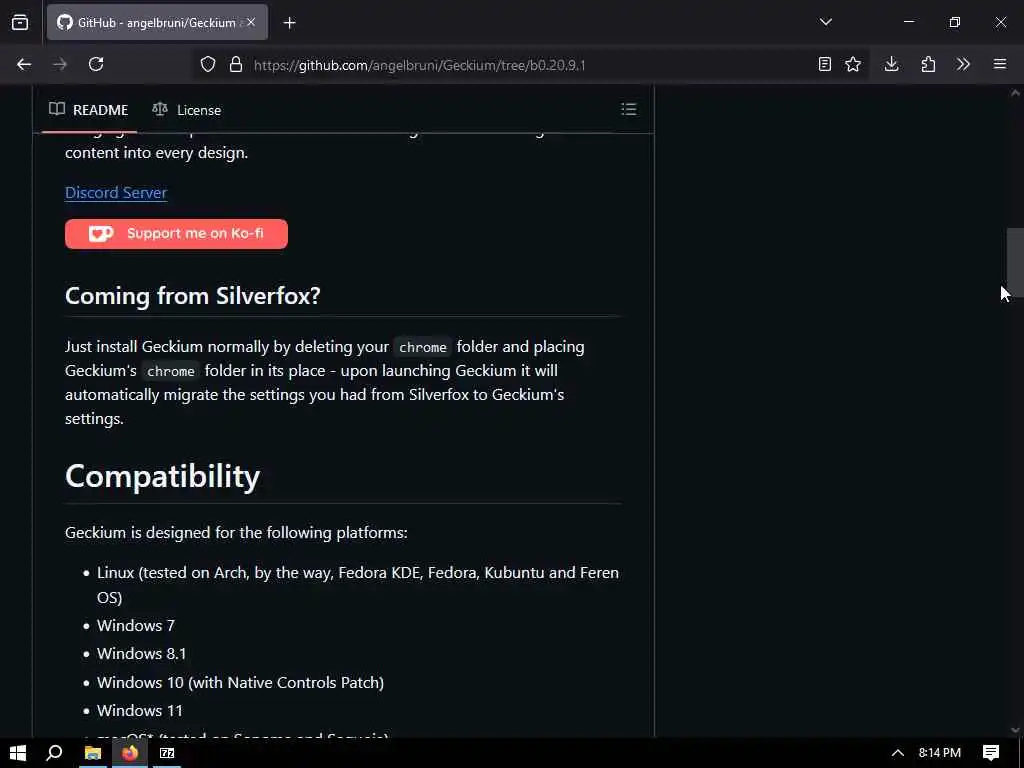Click the Compatibility heading
Viewport: 1024px width, 768px height.
(x=163, y=476)
